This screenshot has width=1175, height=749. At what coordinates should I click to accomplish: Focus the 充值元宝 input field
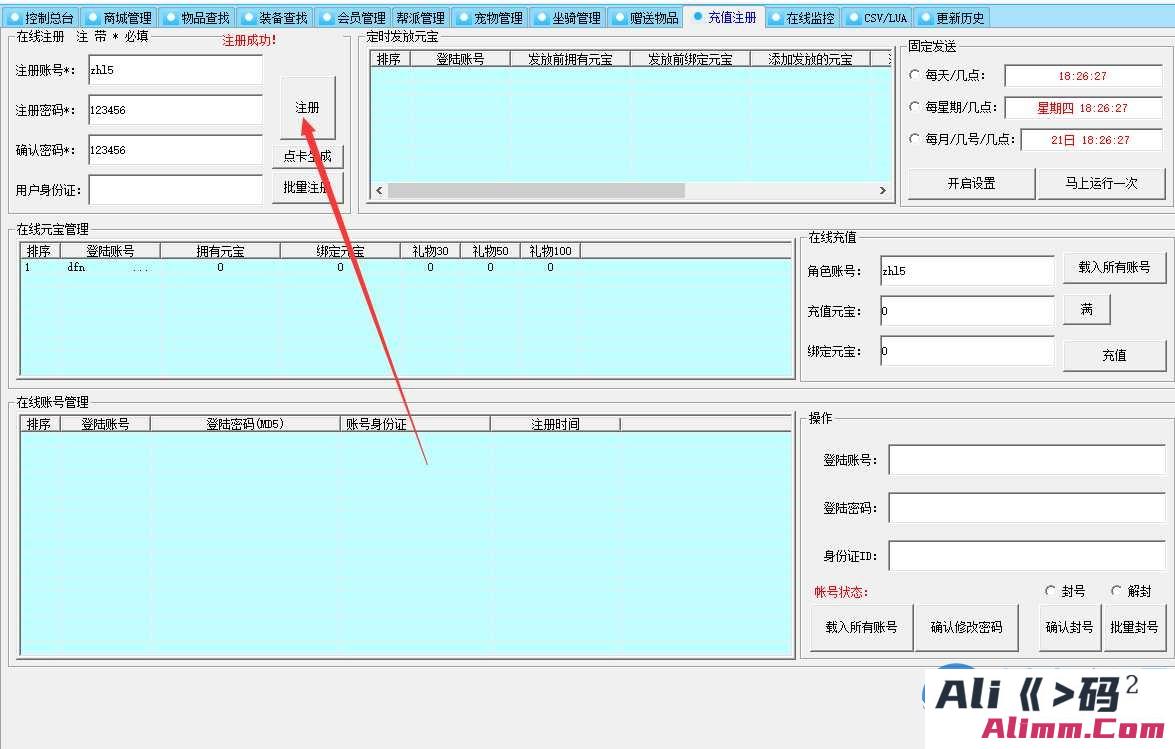tap(967, 311)
